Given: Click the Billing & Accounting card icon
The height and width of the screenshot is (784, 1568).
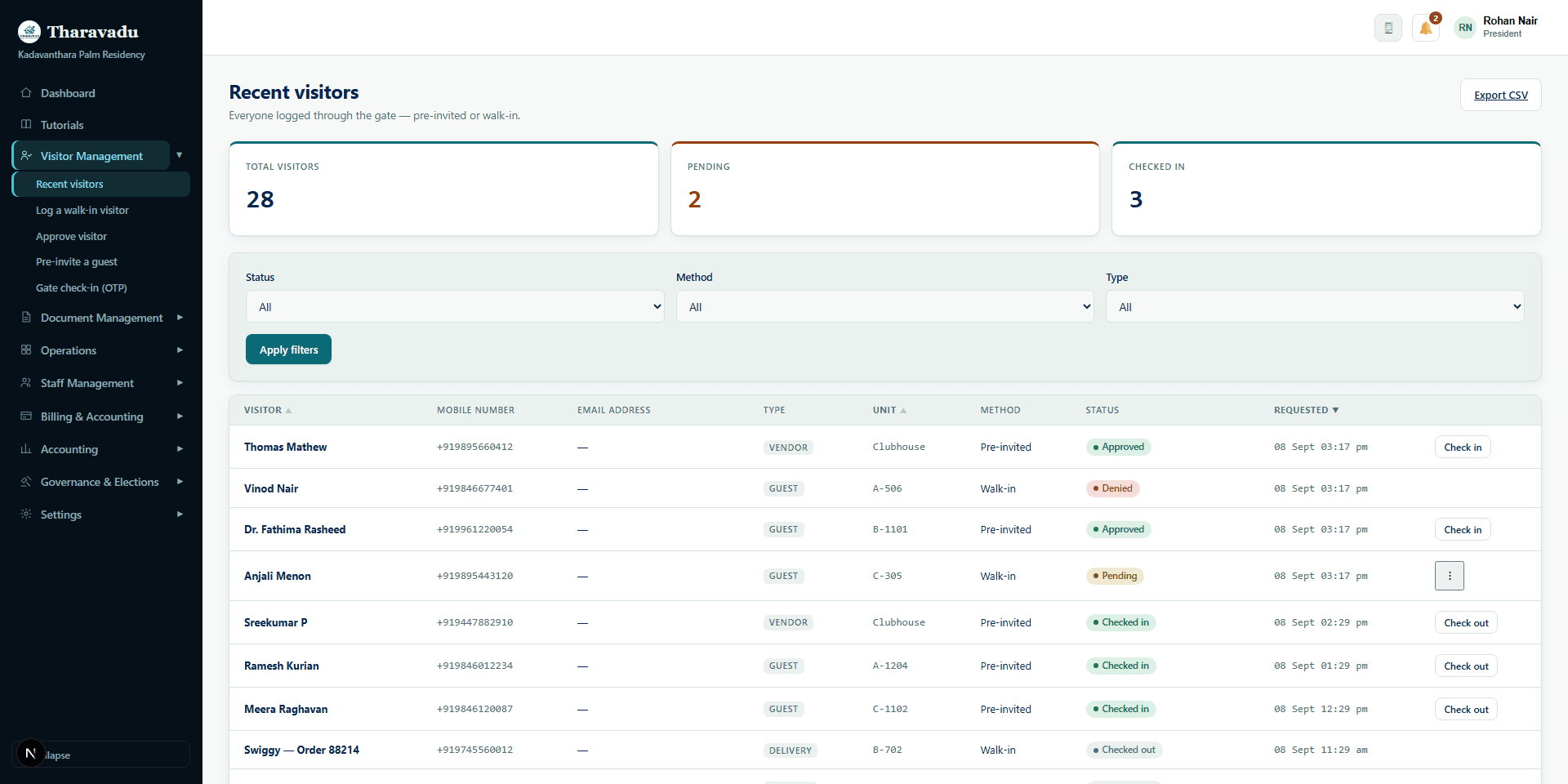Looking at the screenshot, I should [x=26, y=416].
